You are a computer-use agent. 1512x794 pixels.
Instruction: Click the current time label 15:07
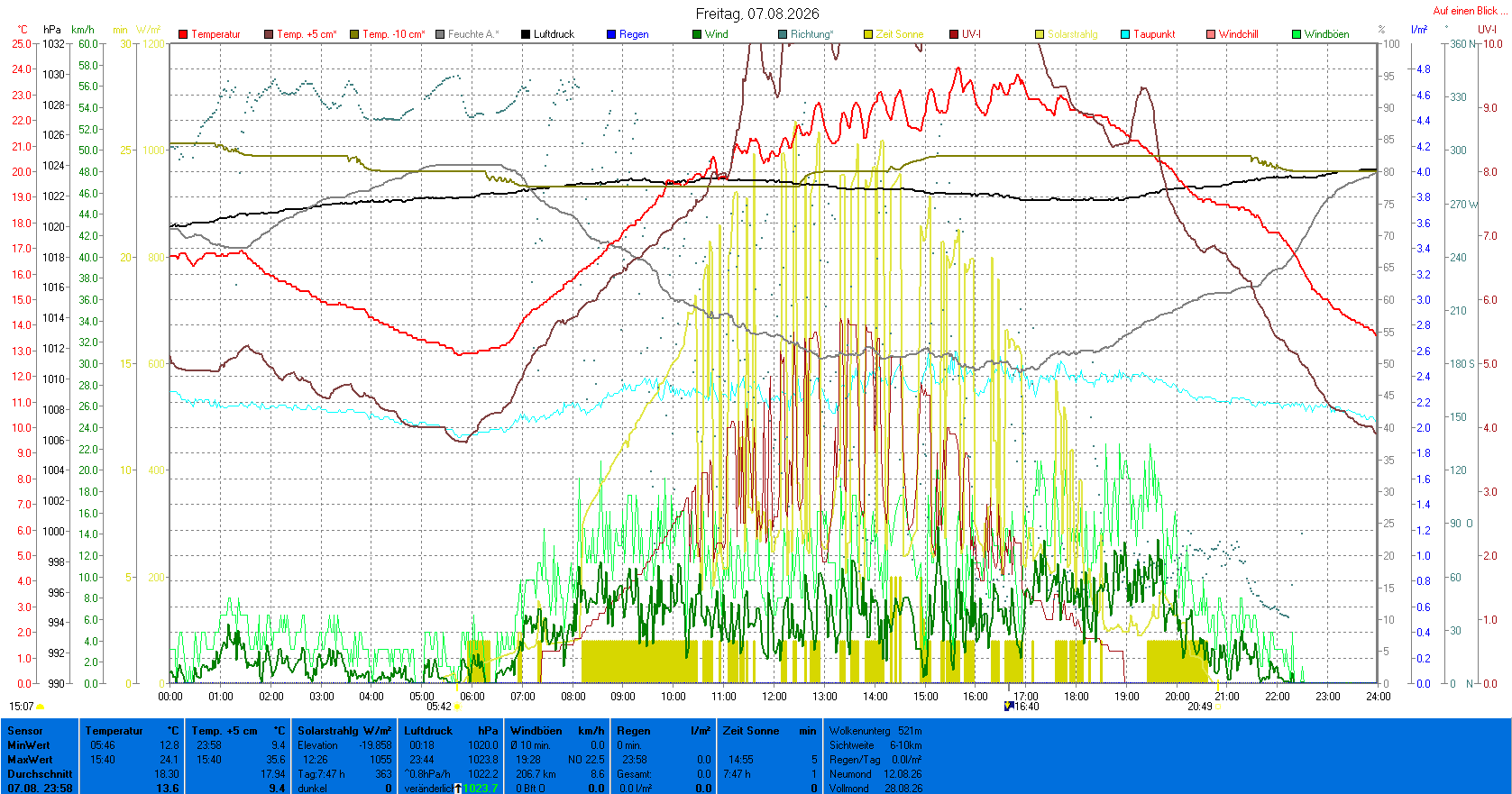click(x=22, y=707)
